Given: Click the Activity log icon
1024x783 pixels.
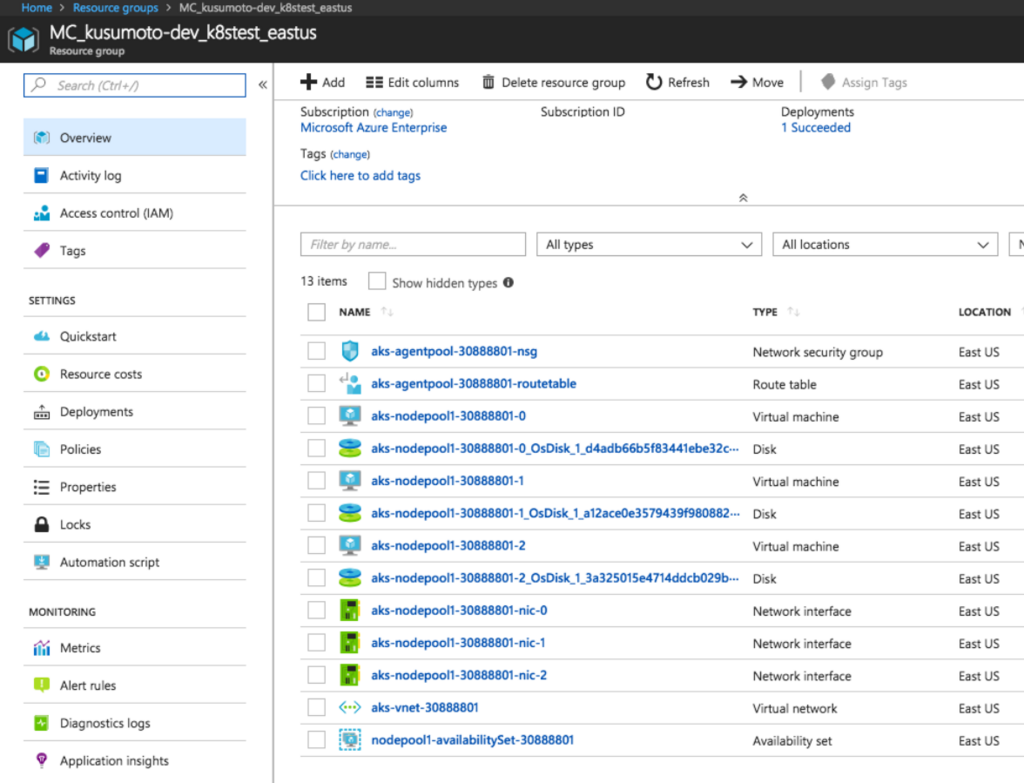Looking at the screenshot, I should click(x=41, y=175).
